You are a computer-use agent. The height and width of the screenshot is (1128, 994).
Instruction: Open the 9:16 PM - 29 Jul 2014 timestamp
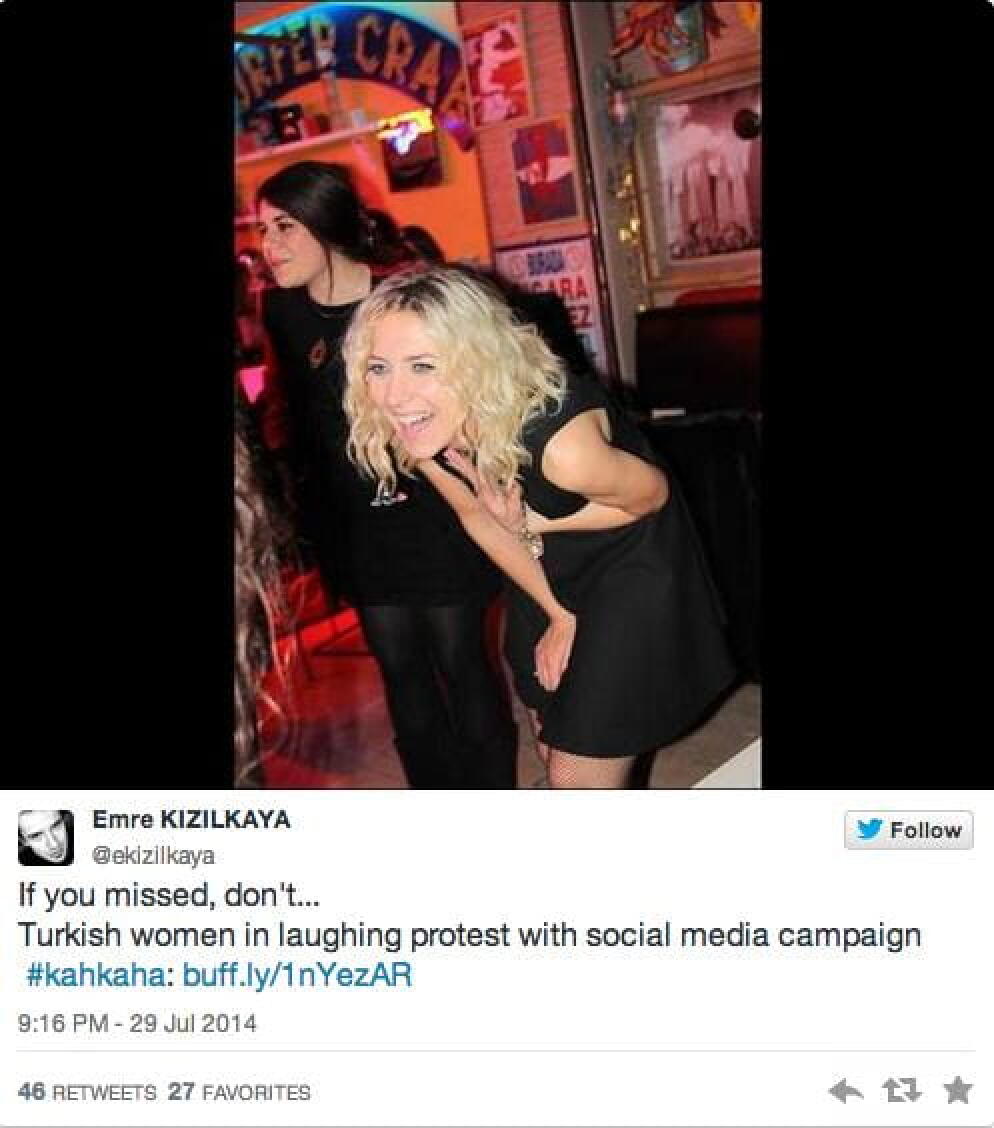tap(137, 1023)
